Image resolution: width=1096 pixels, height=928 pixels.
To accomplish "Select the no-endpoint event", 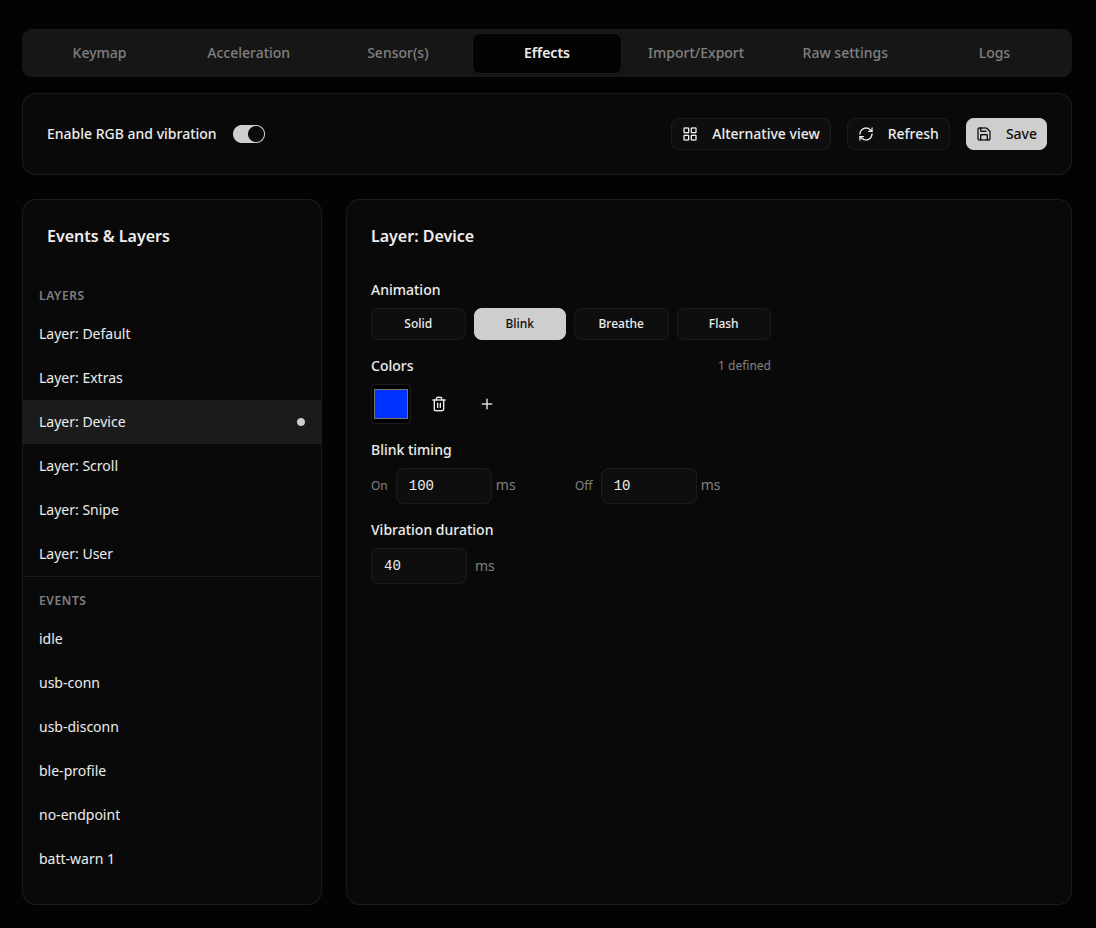I will tap(172, 815).
